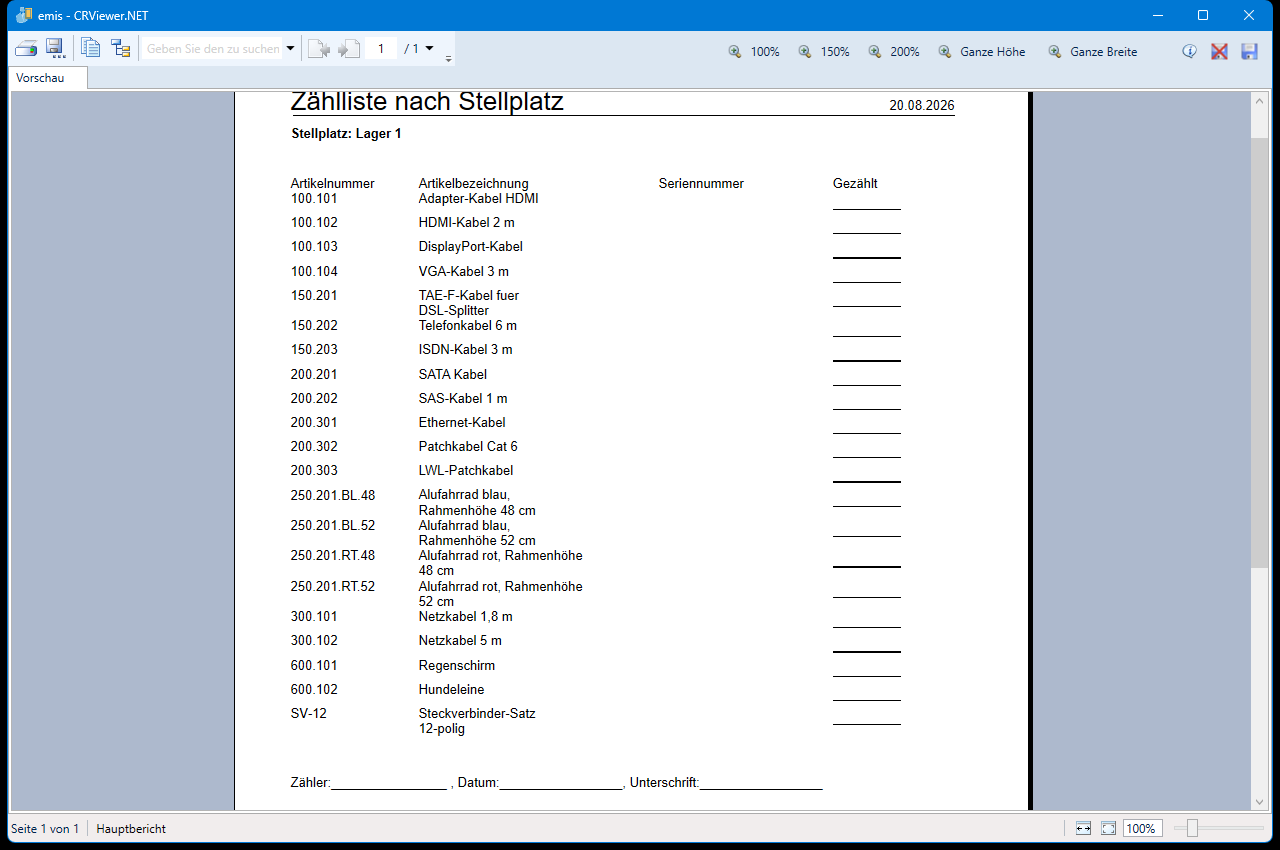Click article number 100.104

(314, 271)
